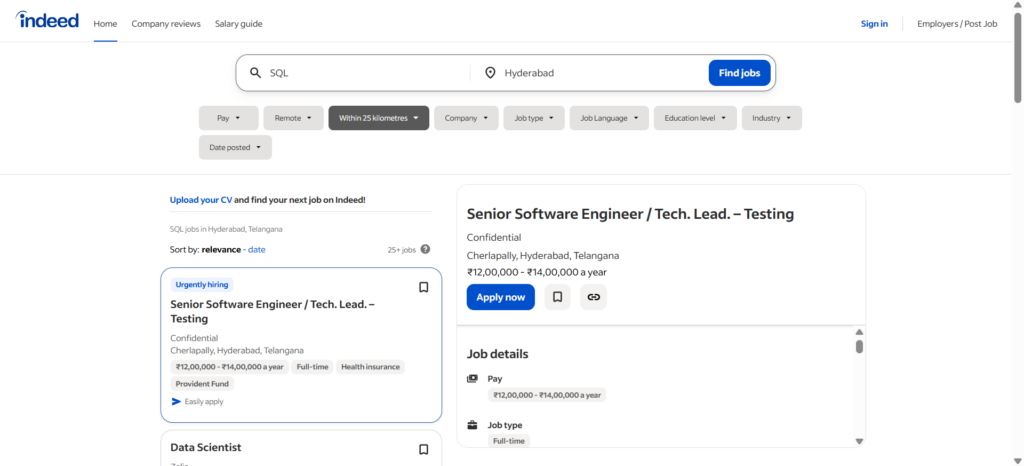This screenshot has height=466, width=1024.
Task: Open the Job Language filter
Action: tap(609, 118)
